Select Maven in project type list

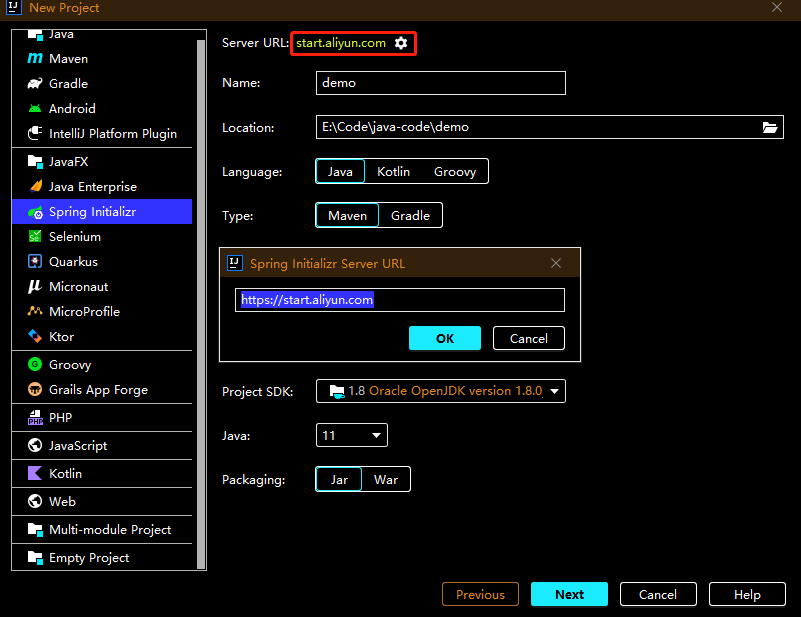(102, 58)
